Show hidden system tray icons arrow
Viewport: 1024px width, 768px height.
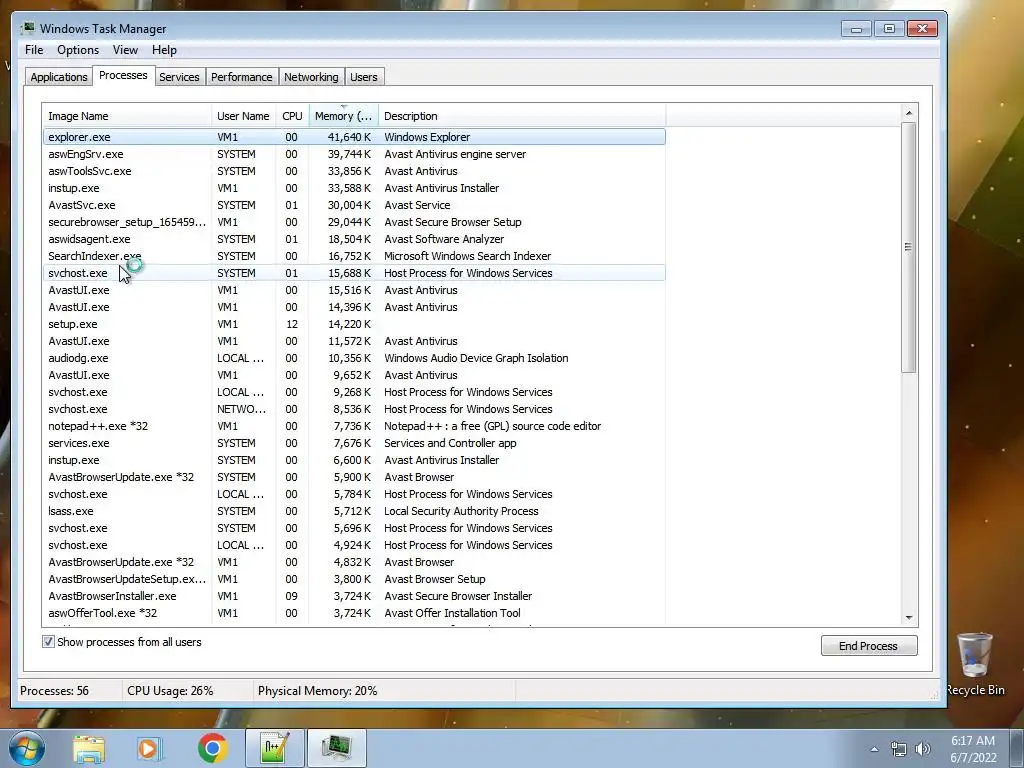[874, 749]
